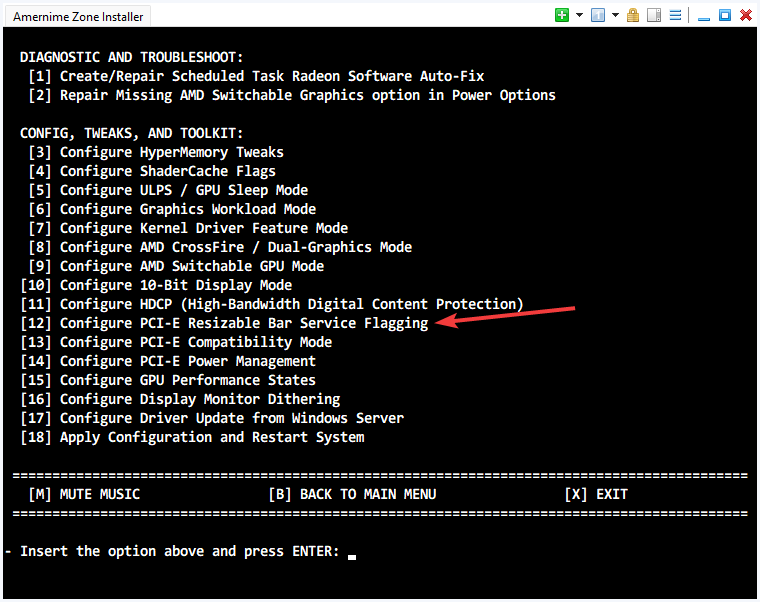Click '[15] Configure GPU Performance States'
This screenshot has height=602, width=760.
click(x=168, y=380)
